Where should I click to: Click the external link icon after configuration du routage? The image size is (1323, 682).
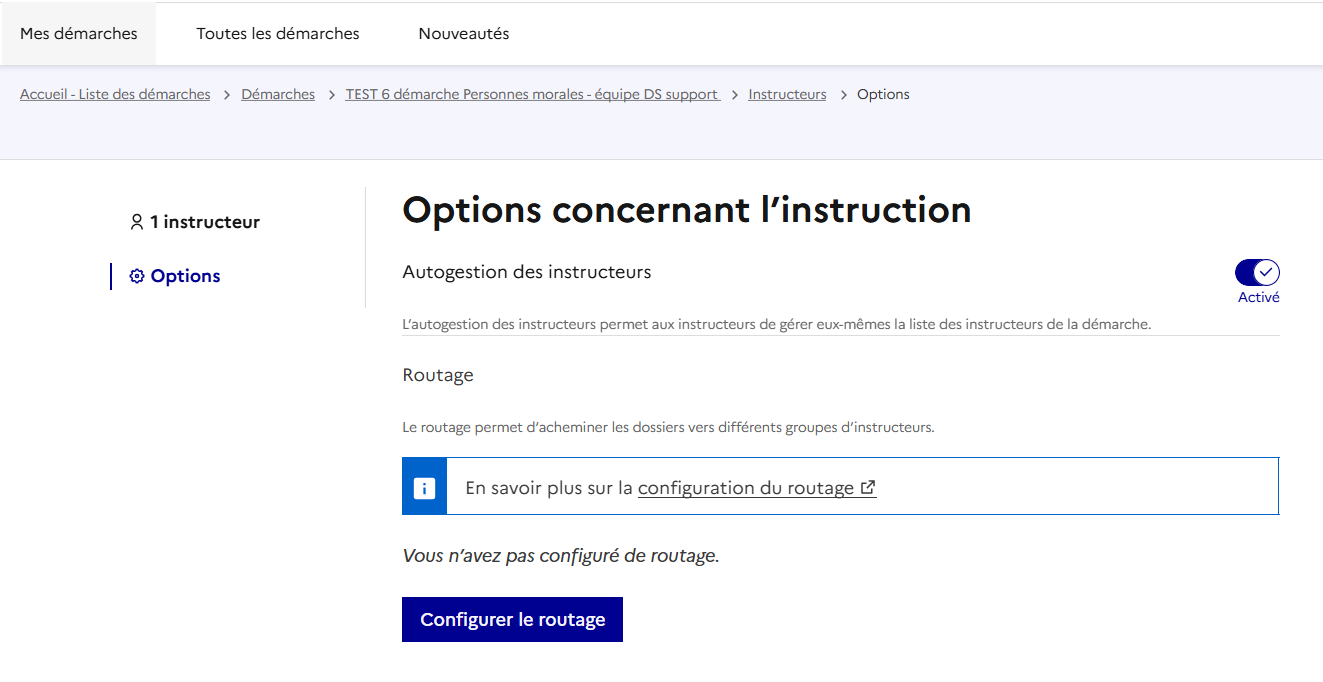click(868, 488)
